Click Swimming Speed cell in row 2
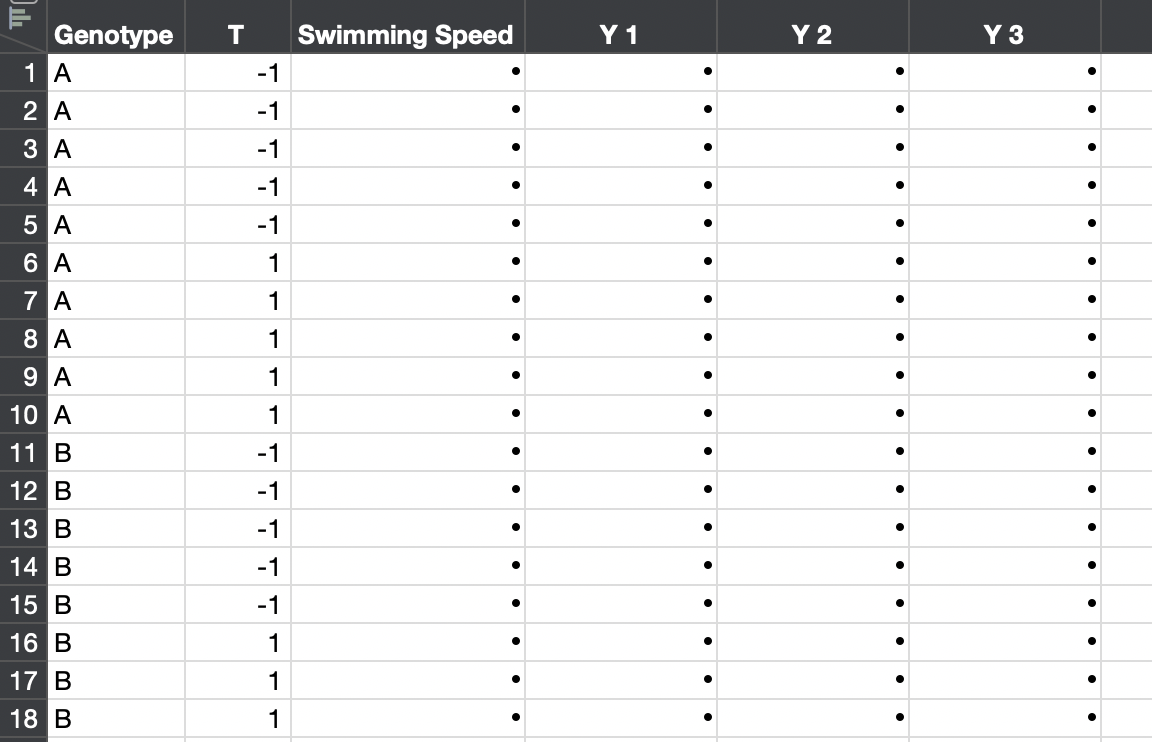The width and height of the screenshot is (1152, 742). pos(407,111)
